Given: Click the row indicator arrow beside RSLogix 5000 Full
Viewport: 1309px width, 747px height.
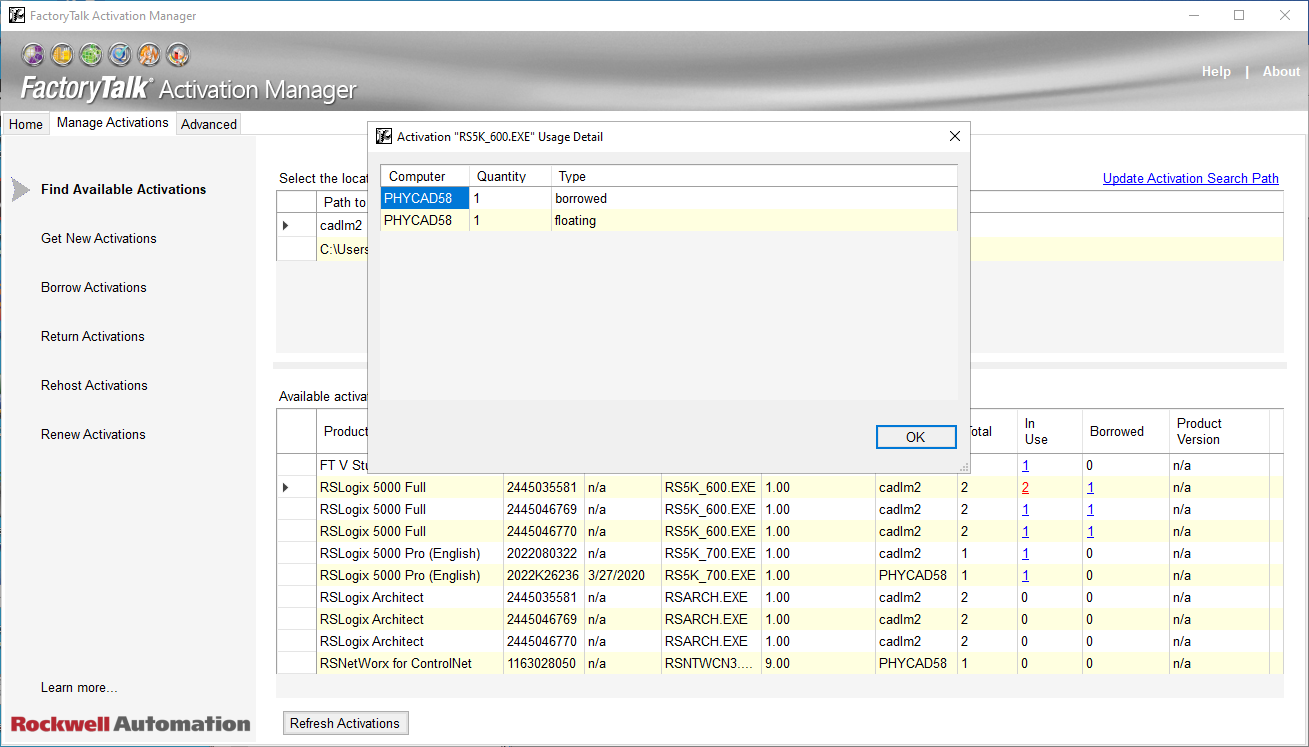Looking at the screenshot, I should [286, 488].
